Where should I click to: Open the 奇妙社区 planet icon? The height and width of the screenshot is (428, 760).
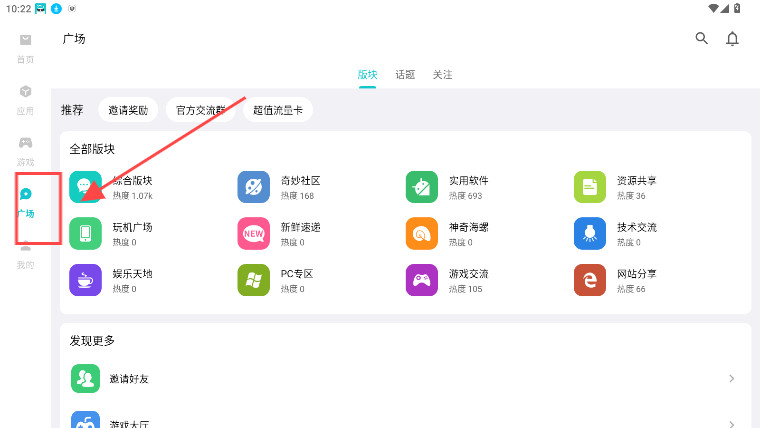[x=253, y=187]
